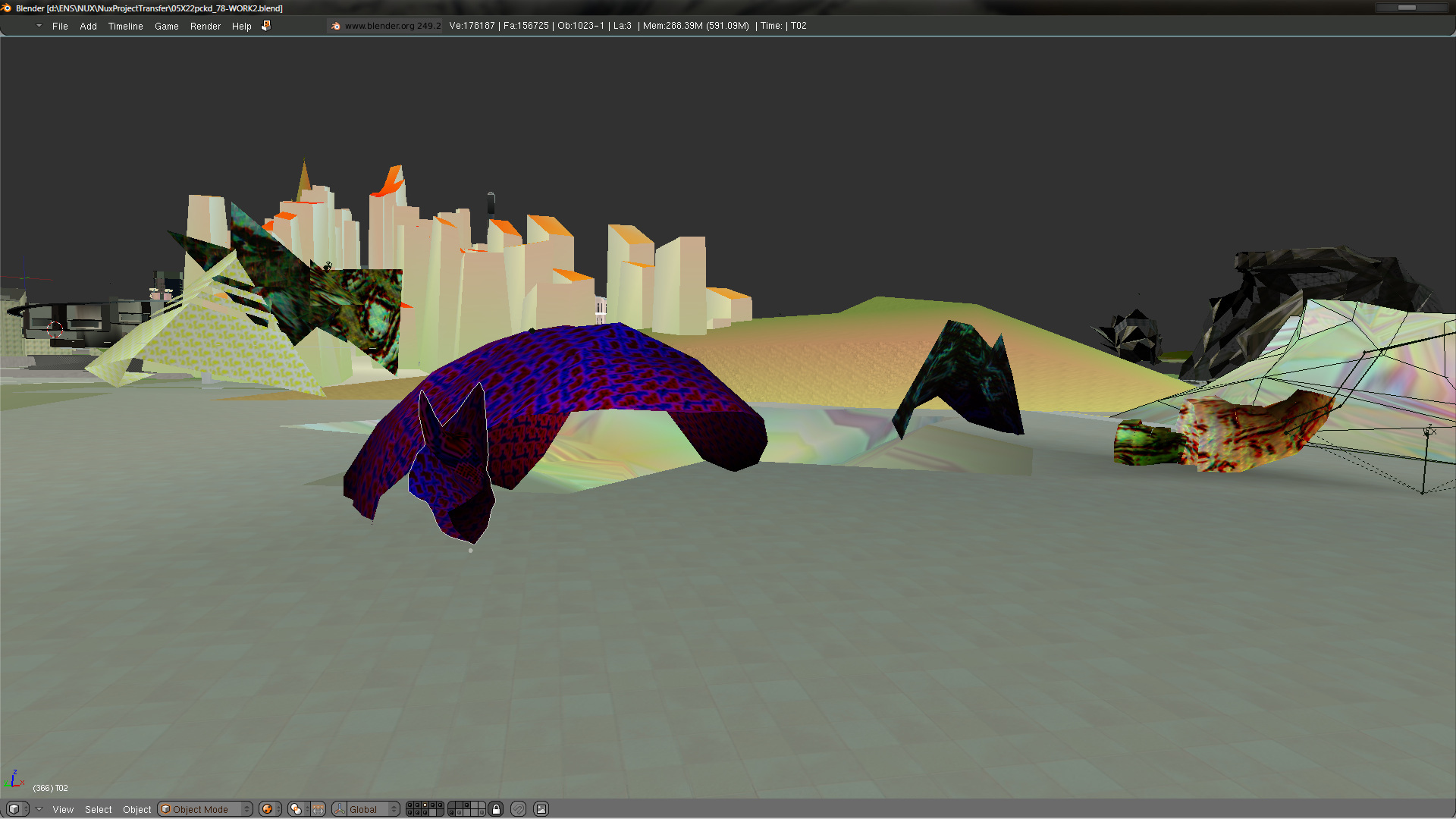Open viewport draw type selector
This screenshot has height=819, width=1456.
click(270, 809)
